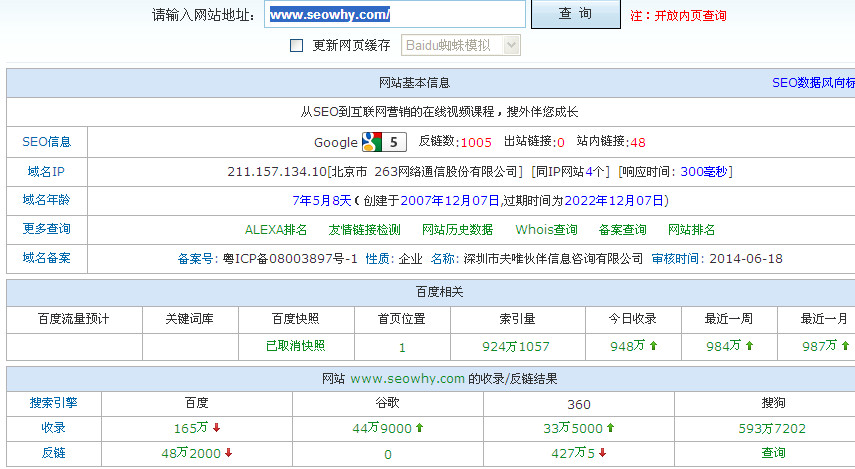
Task: Click the 查询 search button
Action: [575, 14]
